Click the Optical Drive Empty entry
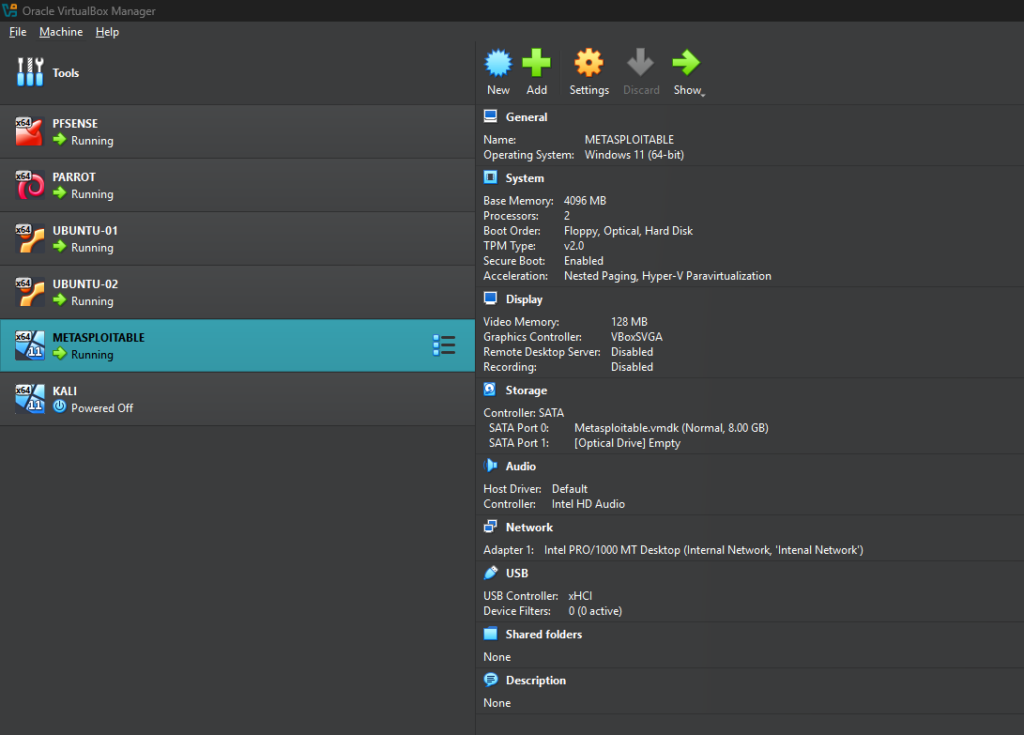 click(627, 443)
